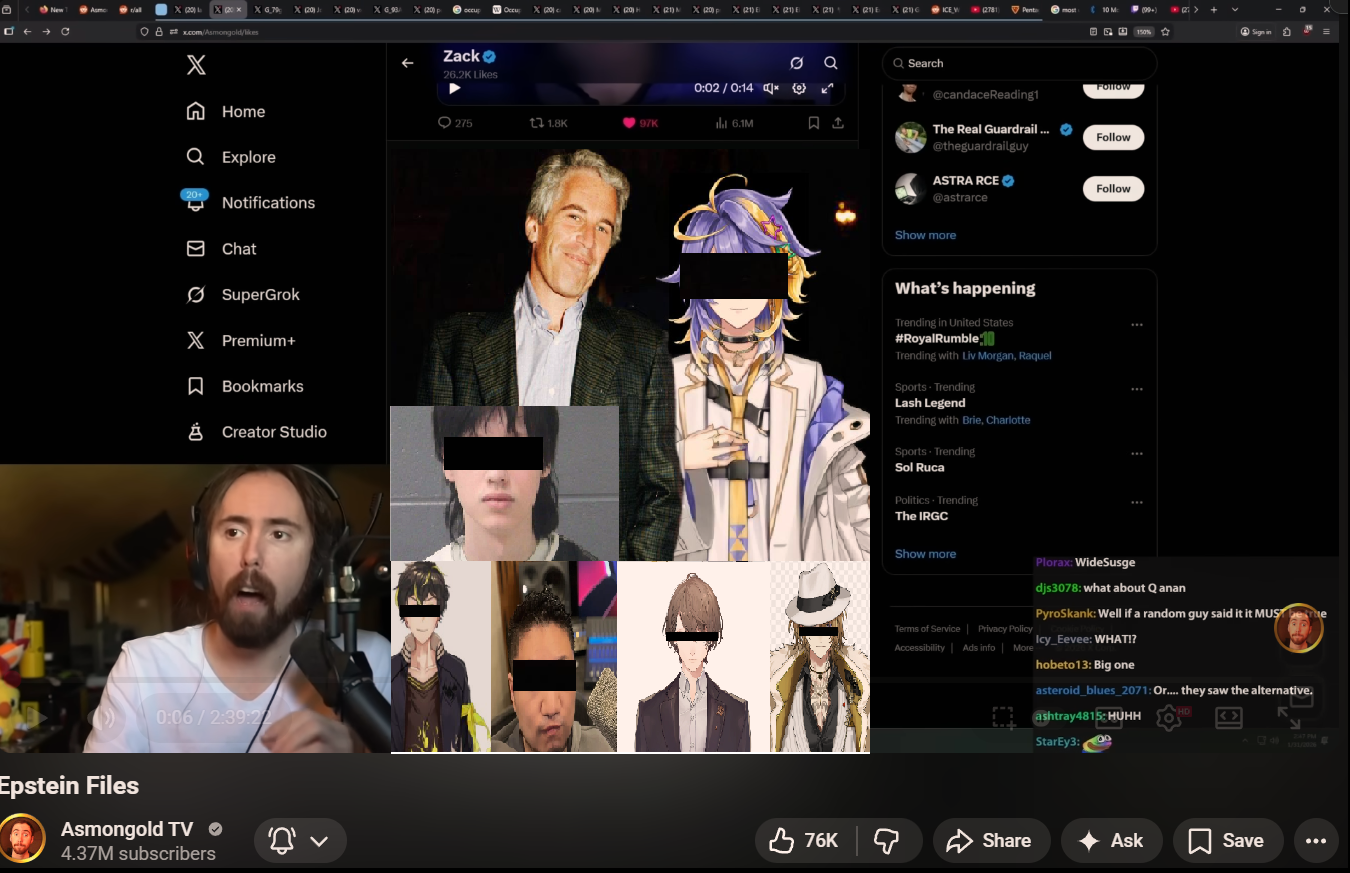Open the Privacy Policy link
This screenshot has height=873, width=1350.
[1005, 629]
